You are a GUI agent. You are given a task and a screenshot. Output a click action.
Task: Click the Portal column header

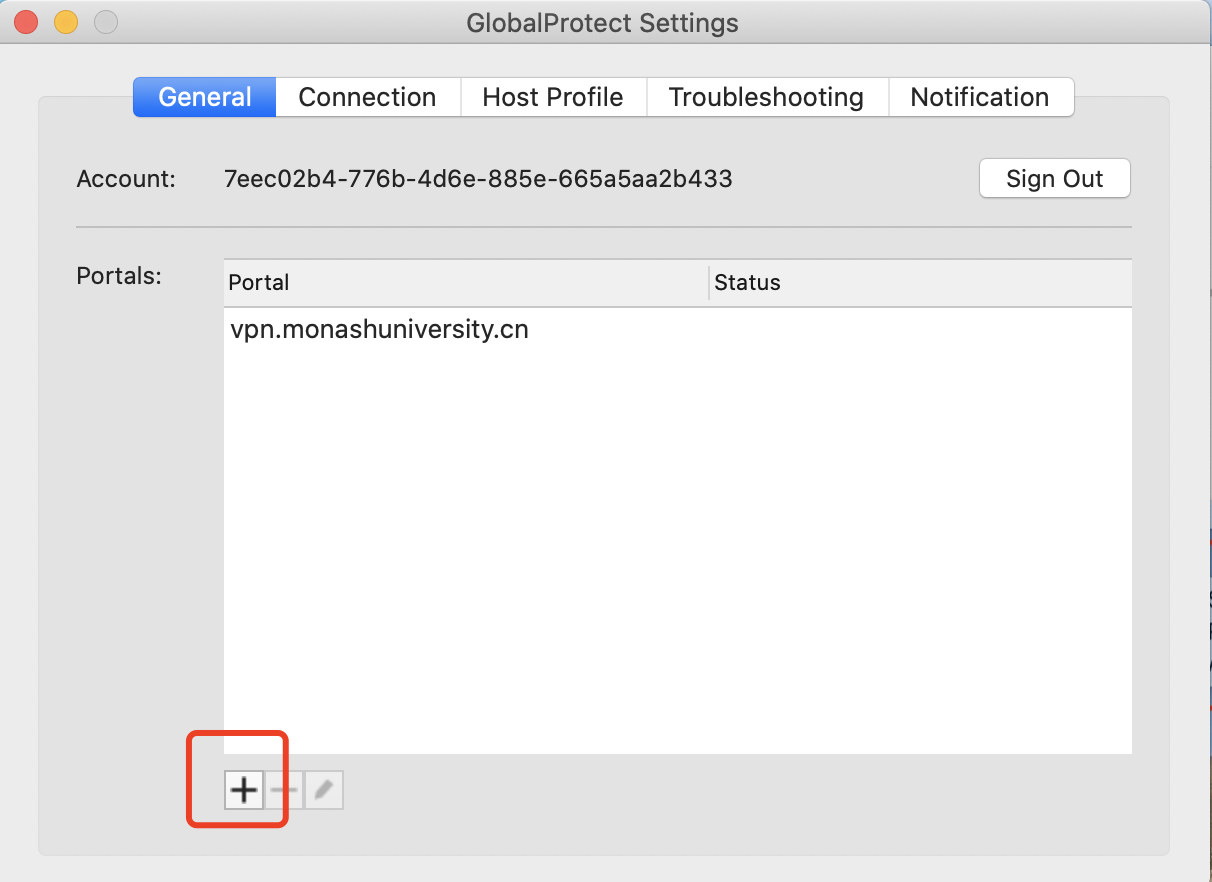point(259,282)
